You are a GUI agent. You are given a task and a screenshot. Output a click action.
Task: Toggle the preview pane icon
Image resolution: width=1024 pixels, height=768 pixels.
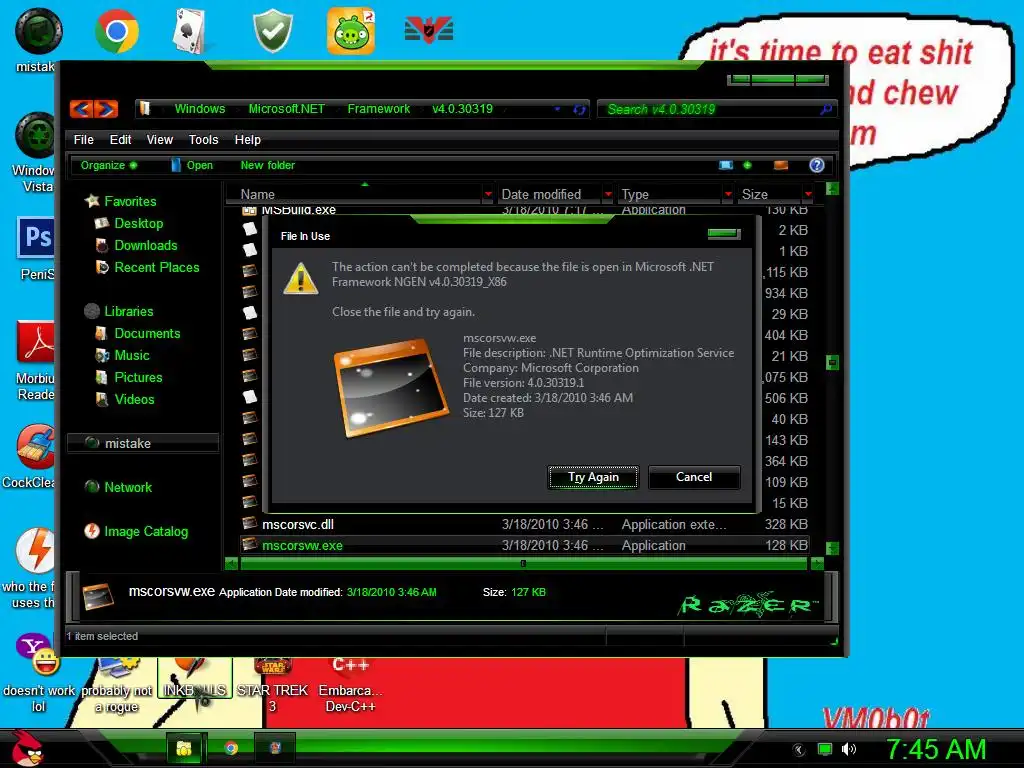pyautogui.click(x=780, y=165)
